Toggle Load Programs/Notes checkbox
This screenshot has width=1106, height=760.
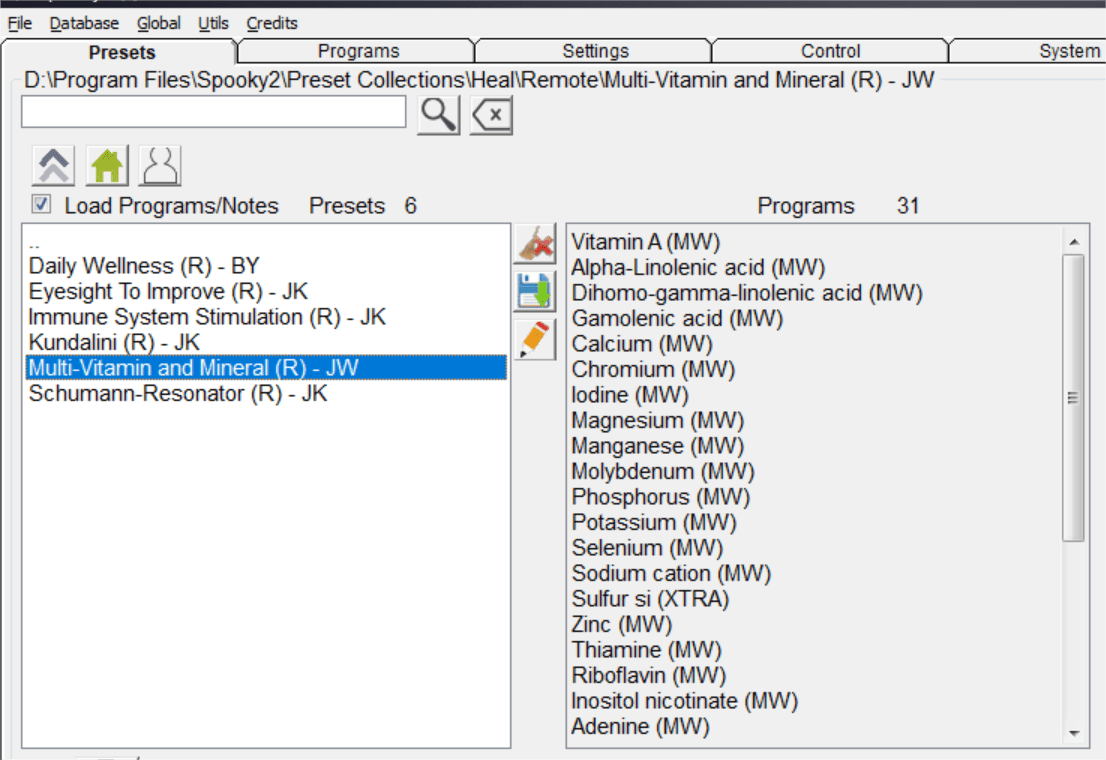click(41, 205)
